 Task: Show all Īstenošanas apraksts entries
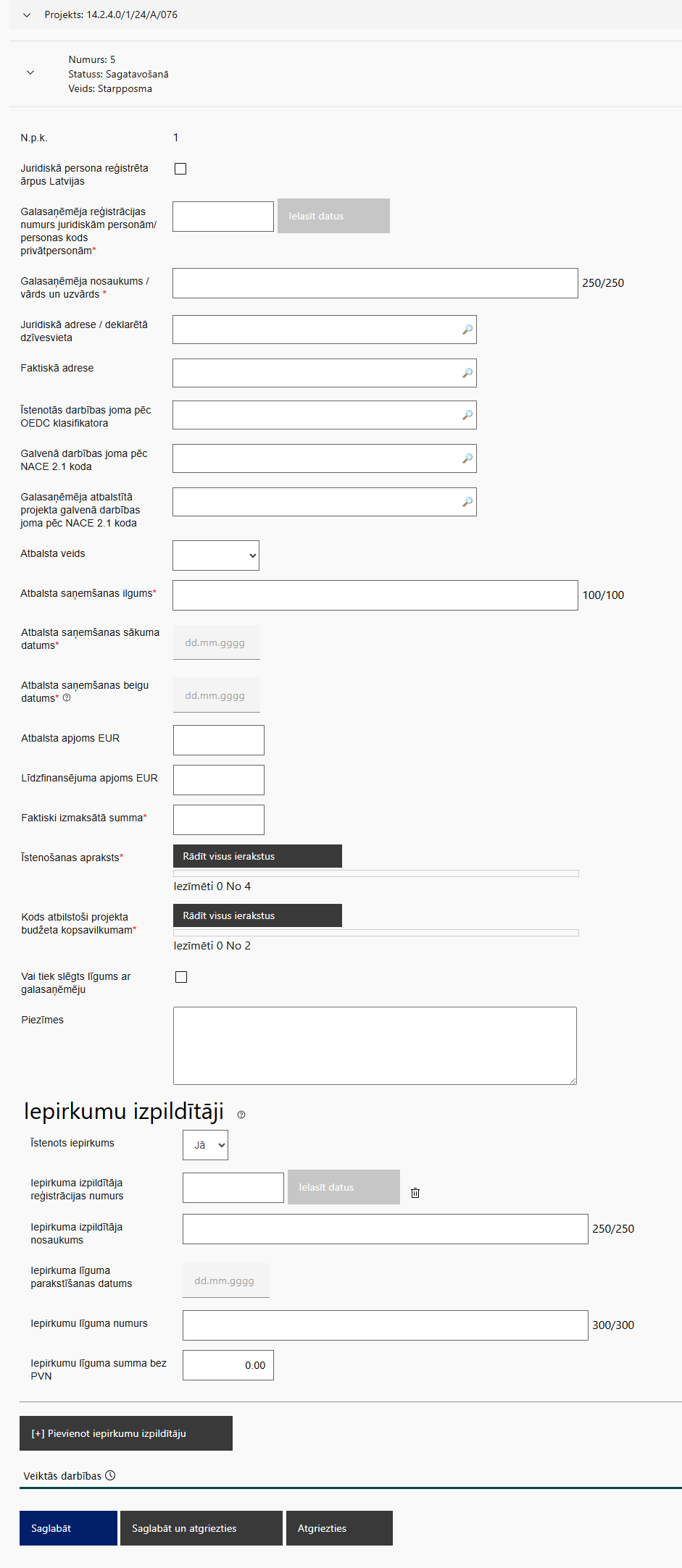pos(257,856)
